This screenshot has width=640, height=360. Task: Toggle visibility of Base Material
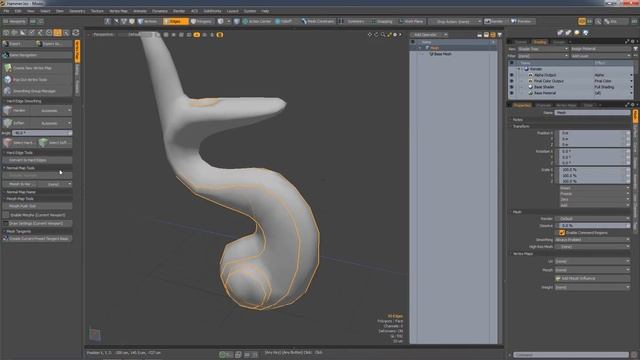(x=511, y=93)
